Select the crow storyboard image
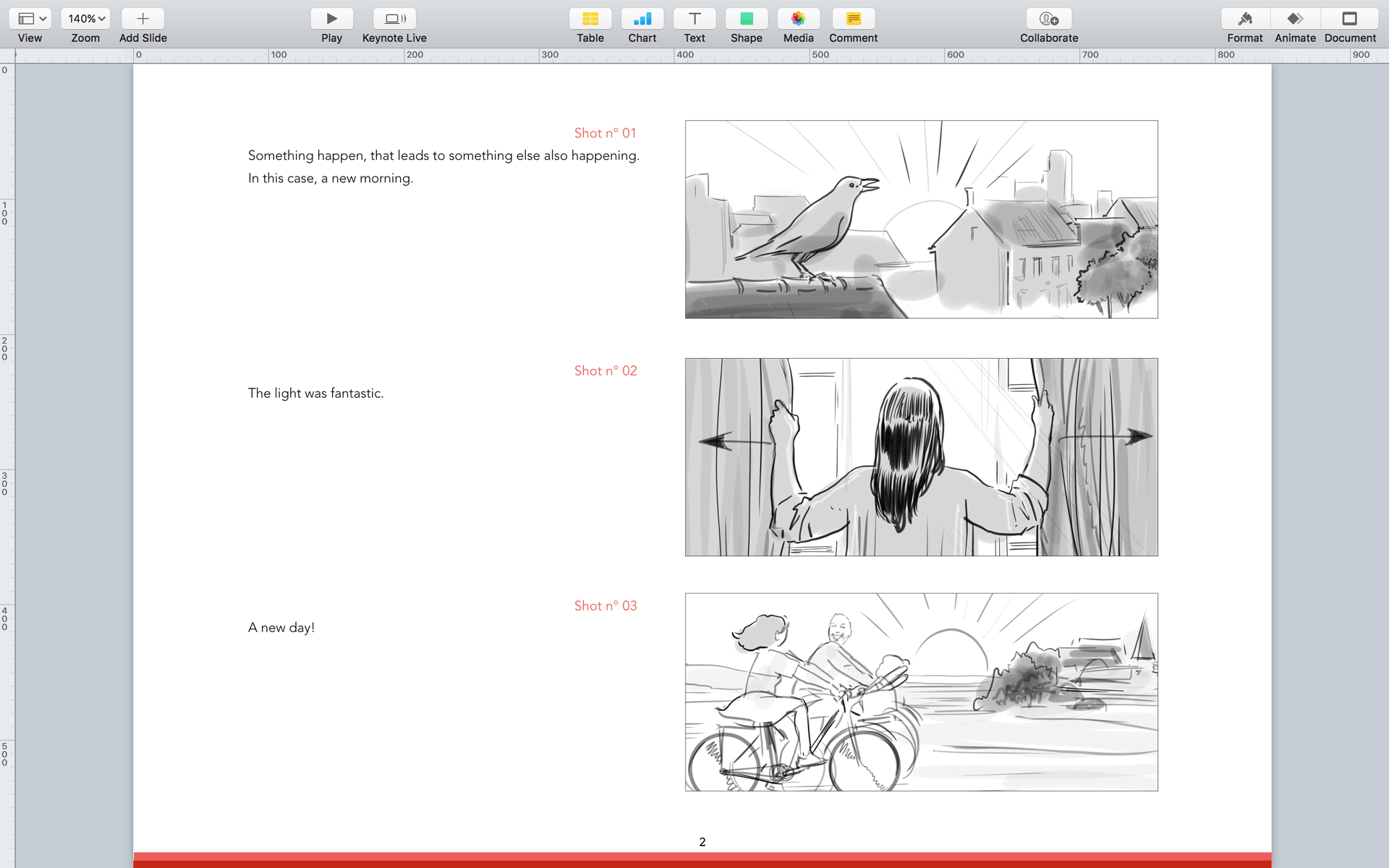The width and height of the screenshot is (1389, 868). click(921, 219)
